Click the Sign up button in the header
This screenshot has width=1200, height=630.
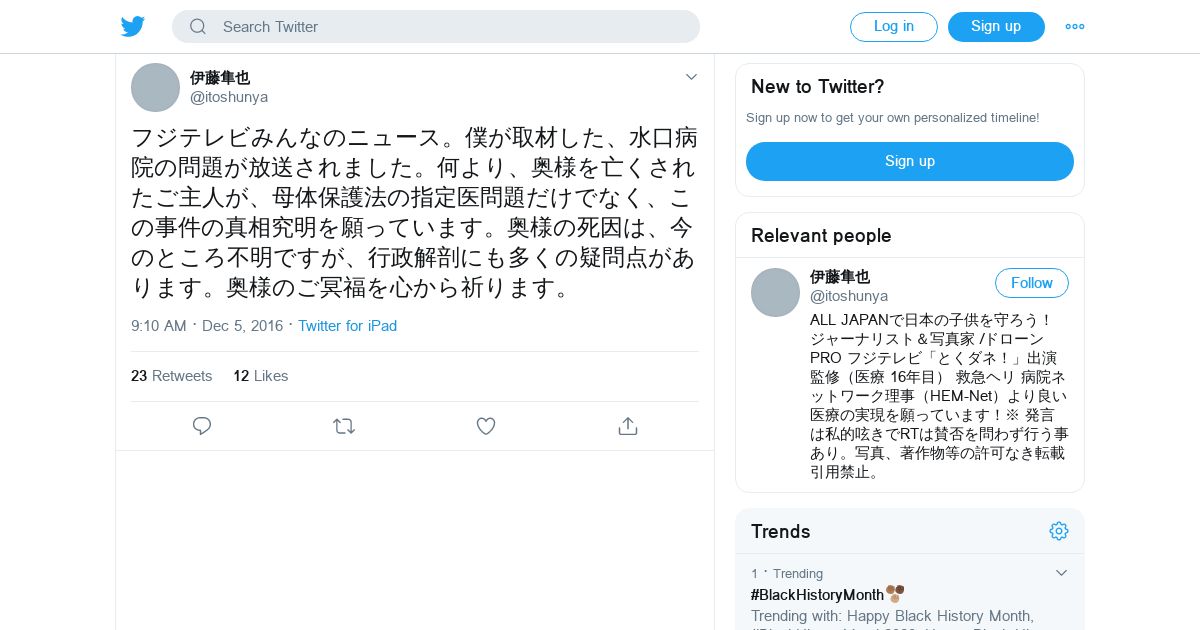(x=996, y=27)
